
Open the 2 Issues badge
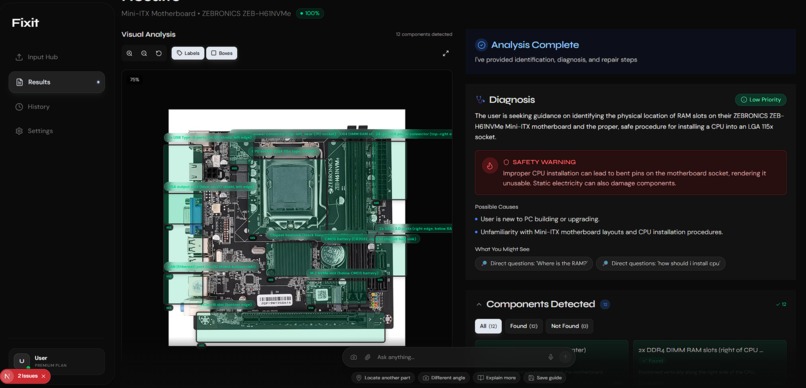click(27, 376)
